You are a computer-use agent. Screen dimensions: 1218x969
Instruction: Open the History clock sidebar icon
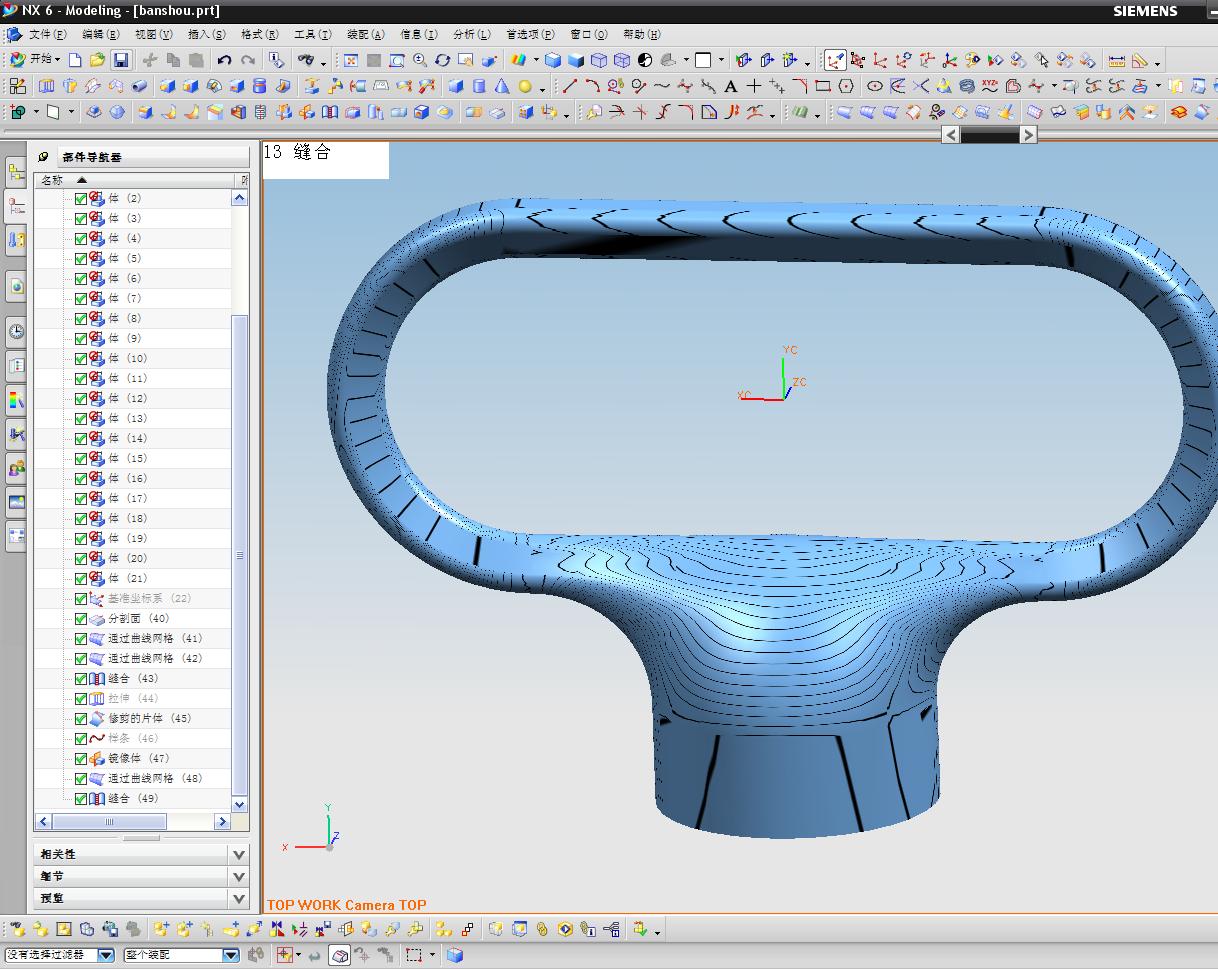coord(16,332)
